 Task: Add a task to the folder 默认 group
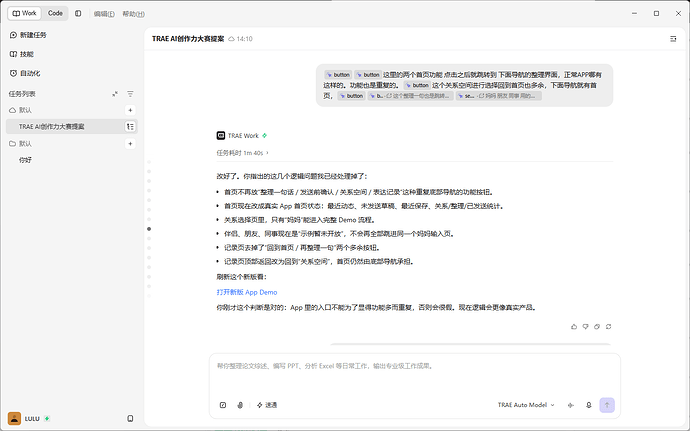point(130,144)
